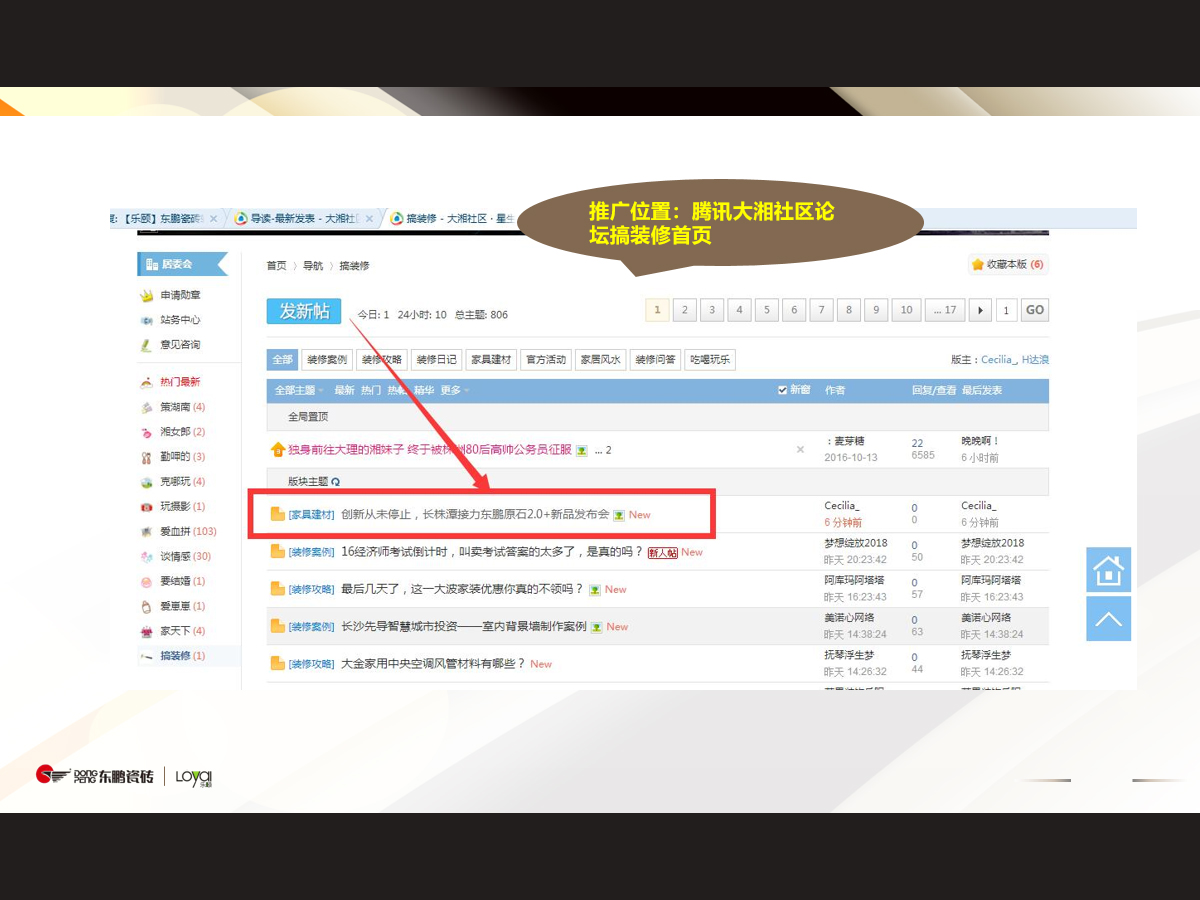Open the 创新从未停止 thread link
Image resolution: width=1200 pixels, height=900 pixels.
click(x=474, y=514)
